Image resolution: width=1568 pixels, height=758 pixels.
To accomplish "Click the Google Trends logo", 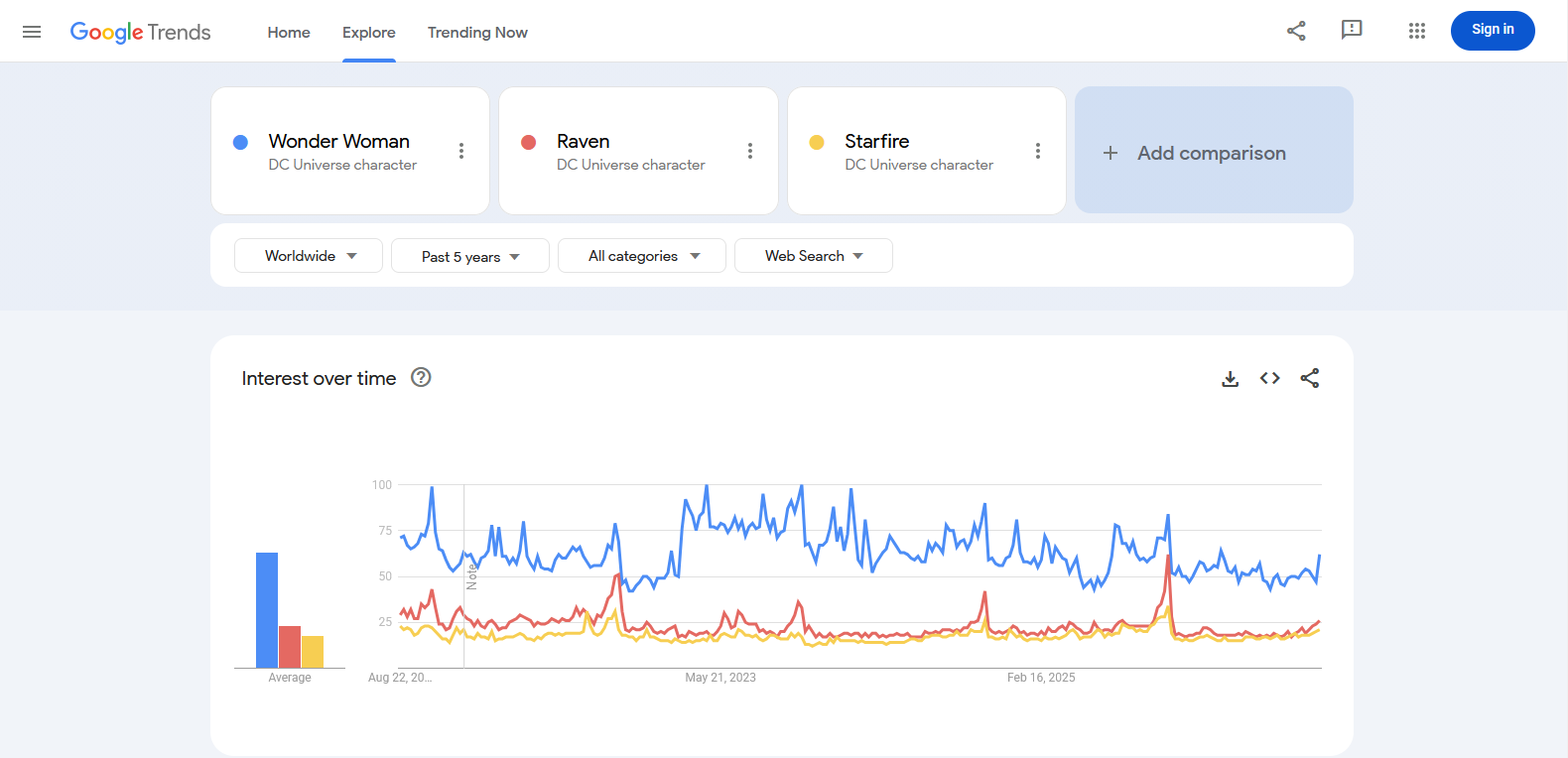I will click(140, 32).
